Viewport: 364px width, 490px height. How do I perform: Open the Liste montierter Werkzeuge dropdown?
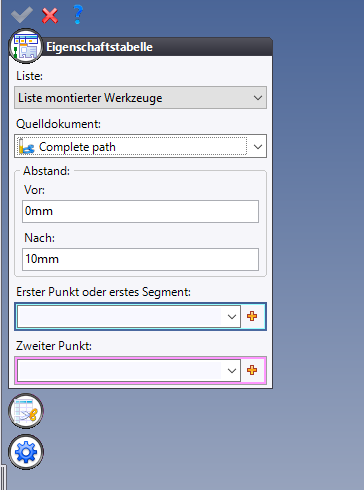(x=140, y=98)
